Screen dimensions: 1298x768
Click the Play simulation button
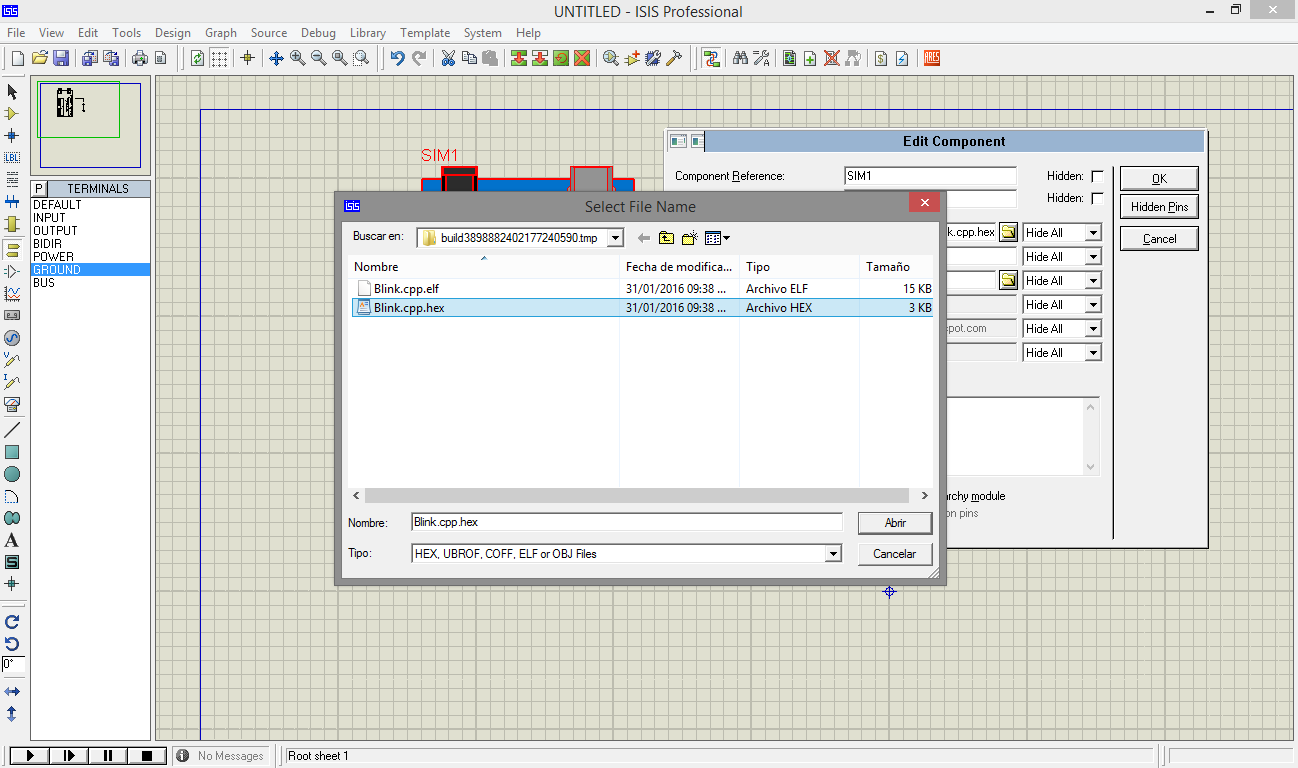pos(29,756)
